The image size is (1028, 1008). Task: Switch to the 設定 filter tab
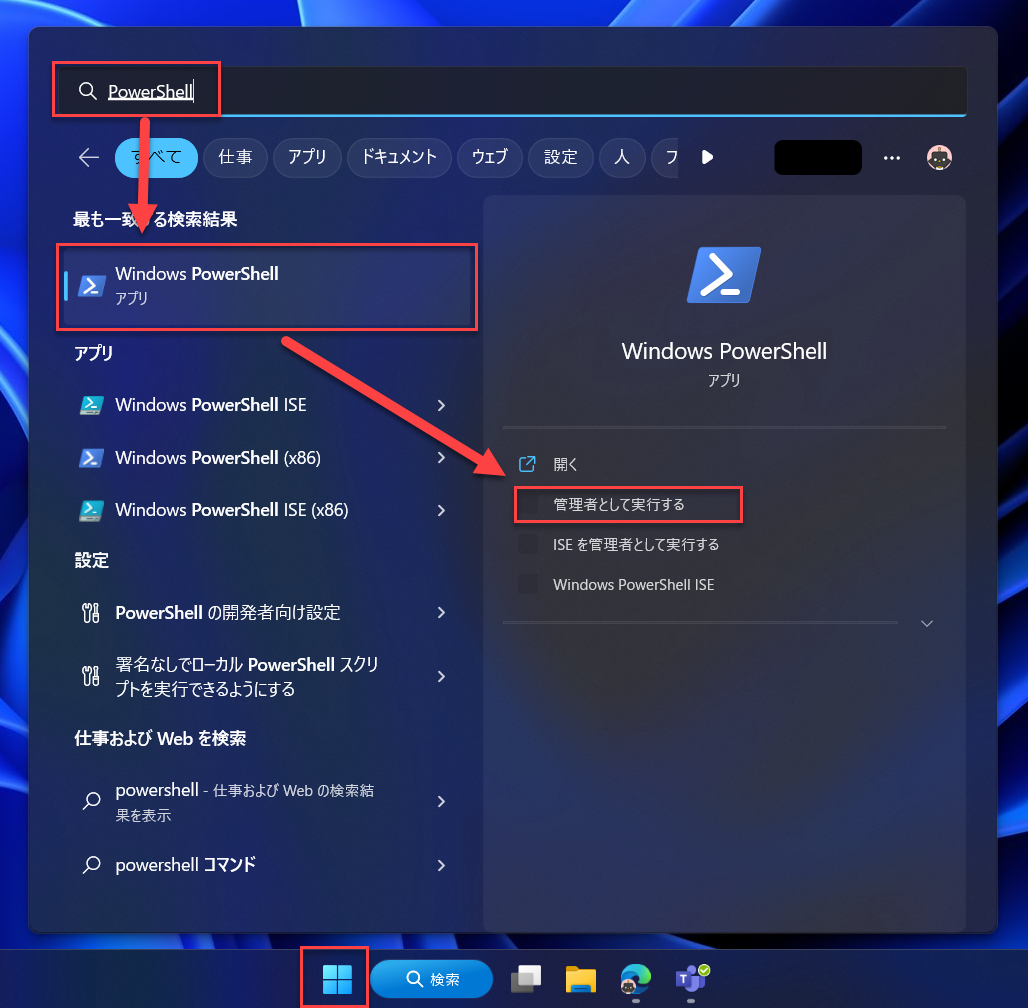[x=561, y=157]
